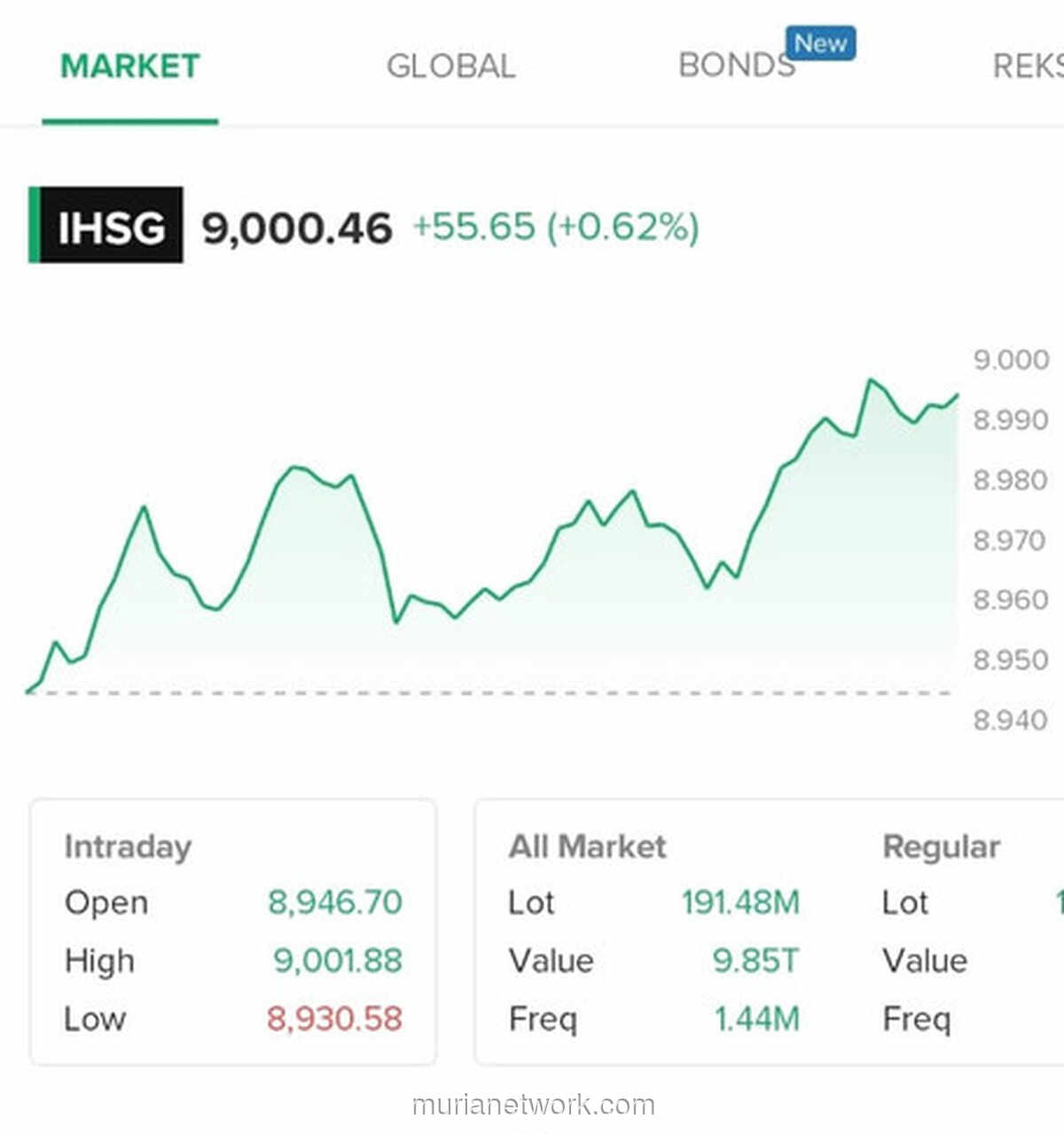Select the All Market Lot value 191.48M
The width and height of the screenshot is (1064, 1134).
[741, 902]
